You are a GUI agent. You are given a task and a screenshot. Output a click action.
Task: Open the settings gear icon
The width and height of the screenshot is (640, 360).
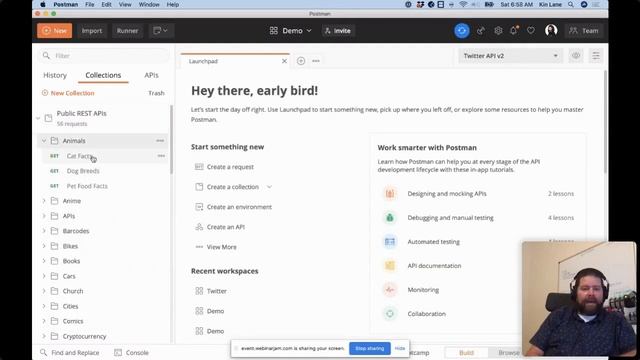pyautogui.click(x=498, y=31)
